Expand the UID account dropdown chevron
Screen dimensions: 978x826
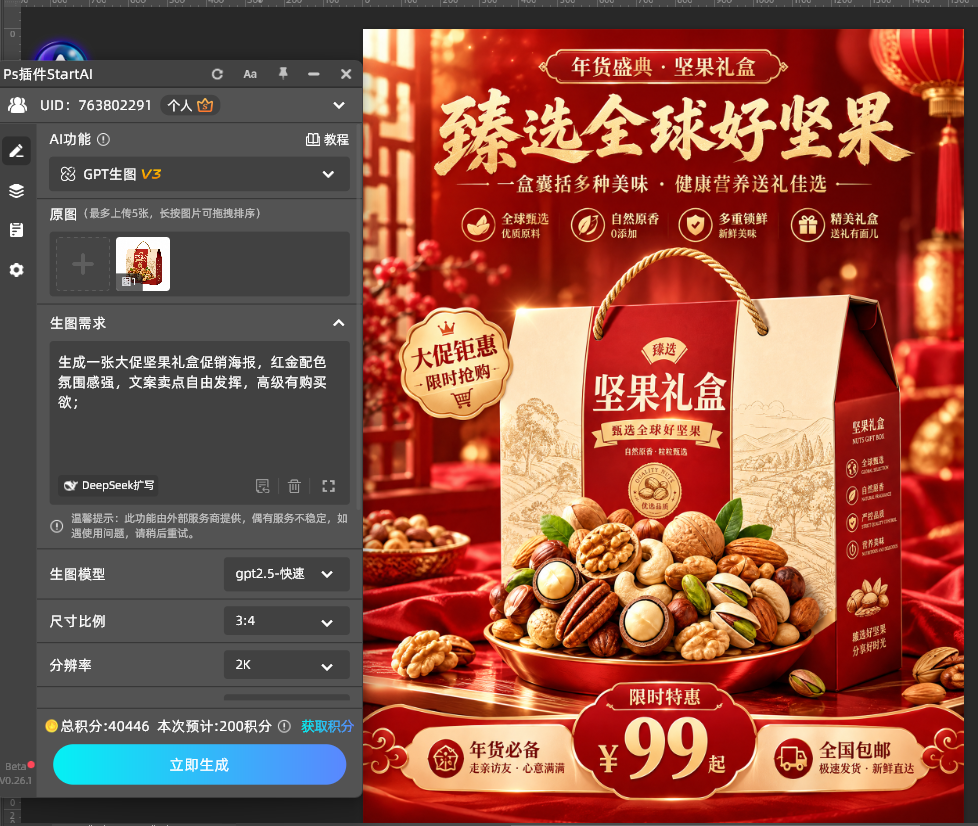(x=339, y=105)
